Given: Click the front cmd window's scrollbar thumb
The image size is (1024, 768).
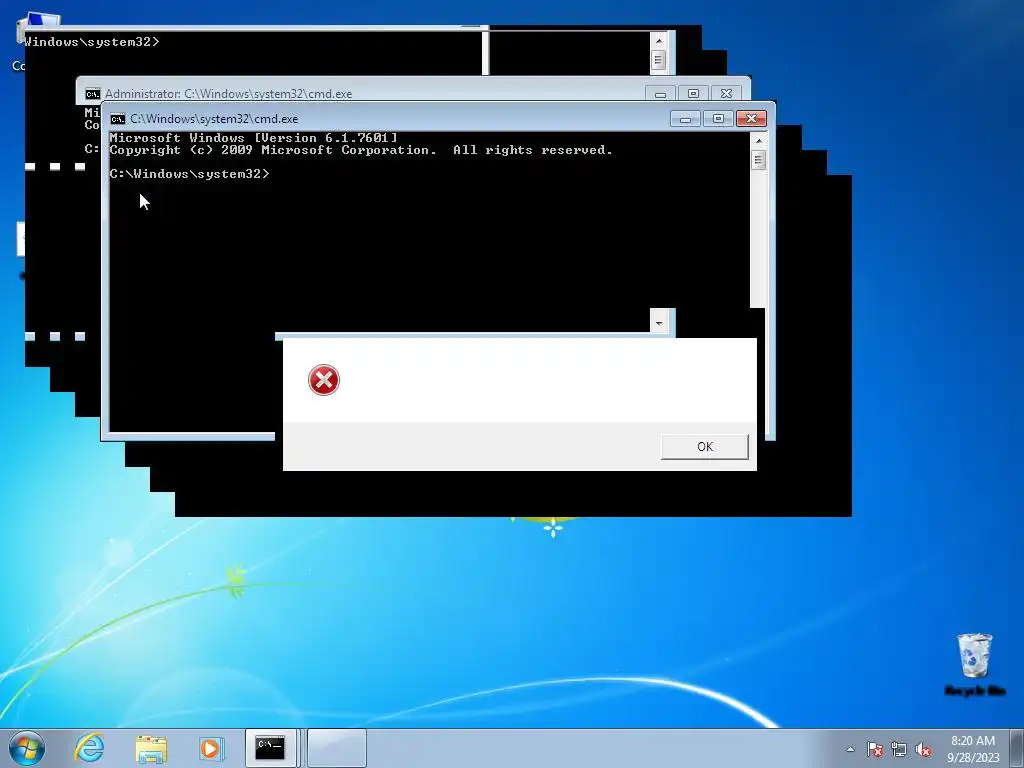Looking at the screenshot, I should [x=758, y=160].
